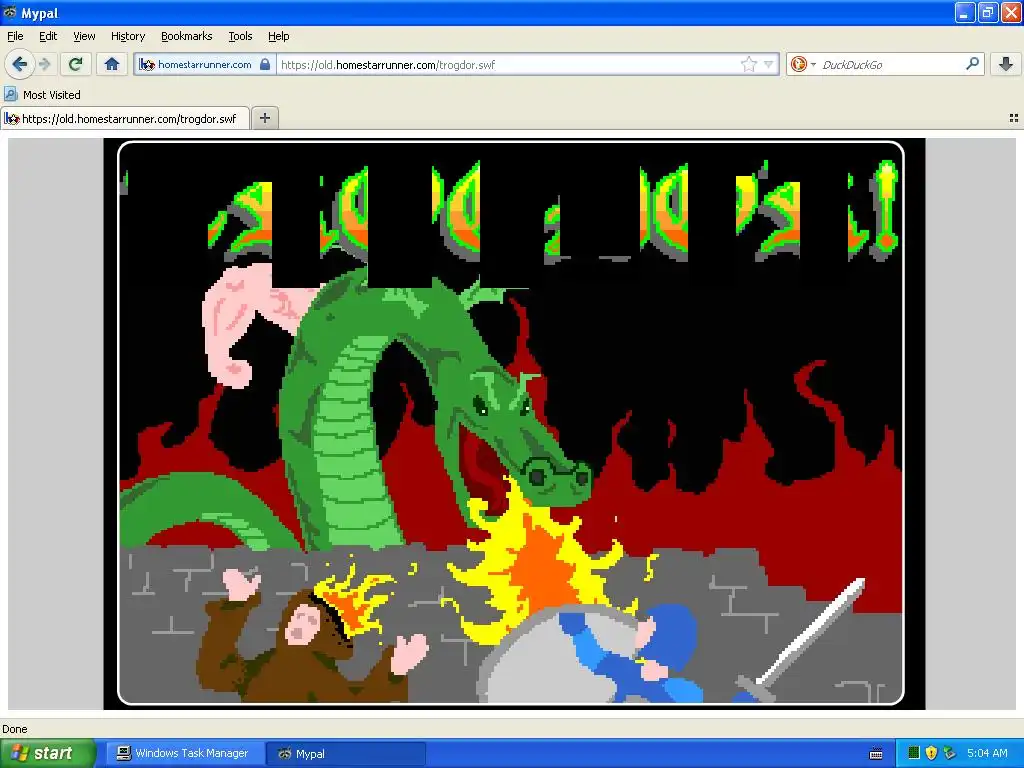Click the keyboard icon in the taskbar
The width and height of the screenshot is (1024, 768).
click(876, 754)
